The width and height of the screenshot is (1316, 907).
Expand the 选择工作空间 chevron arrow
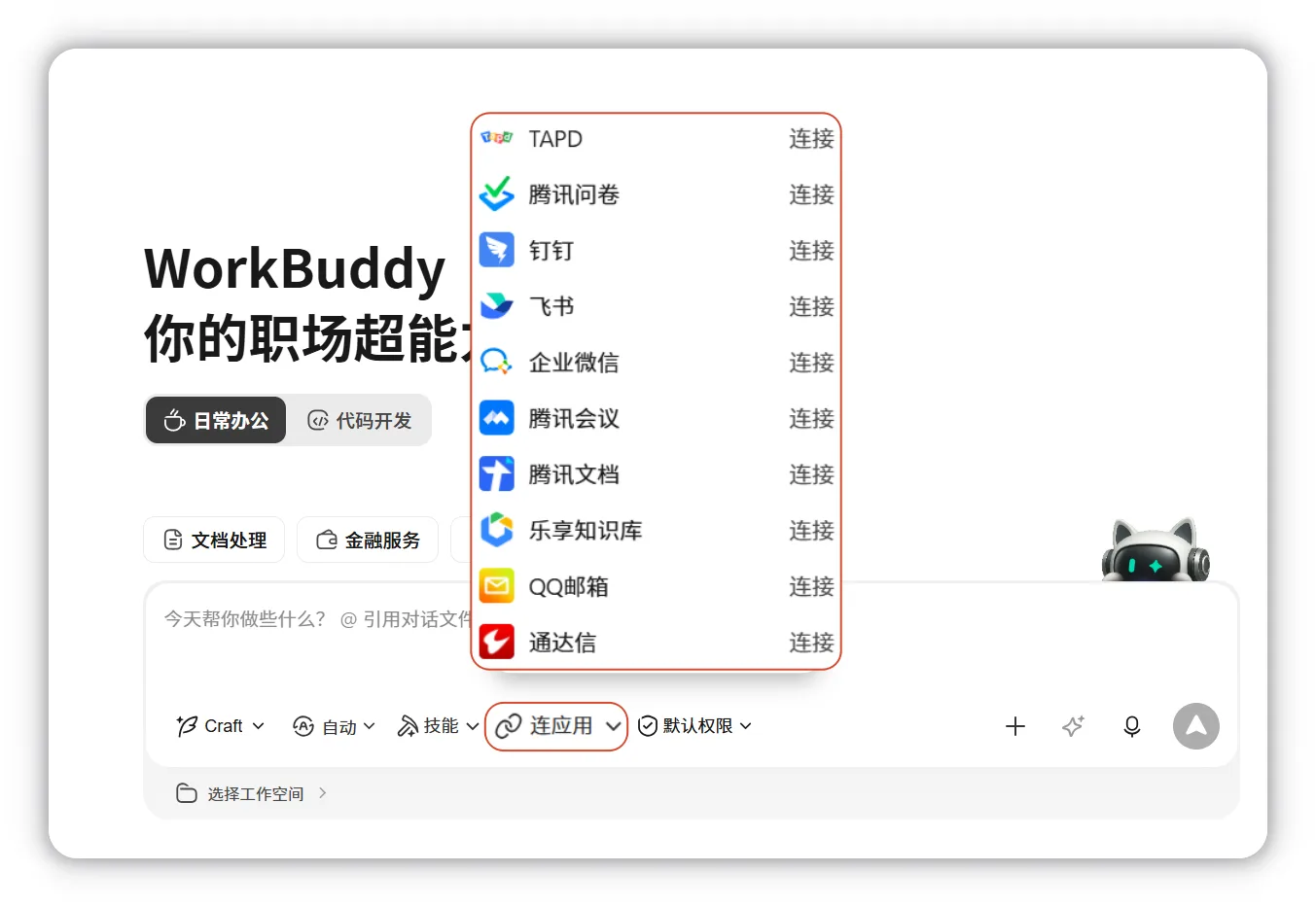[x=323, y=793]
